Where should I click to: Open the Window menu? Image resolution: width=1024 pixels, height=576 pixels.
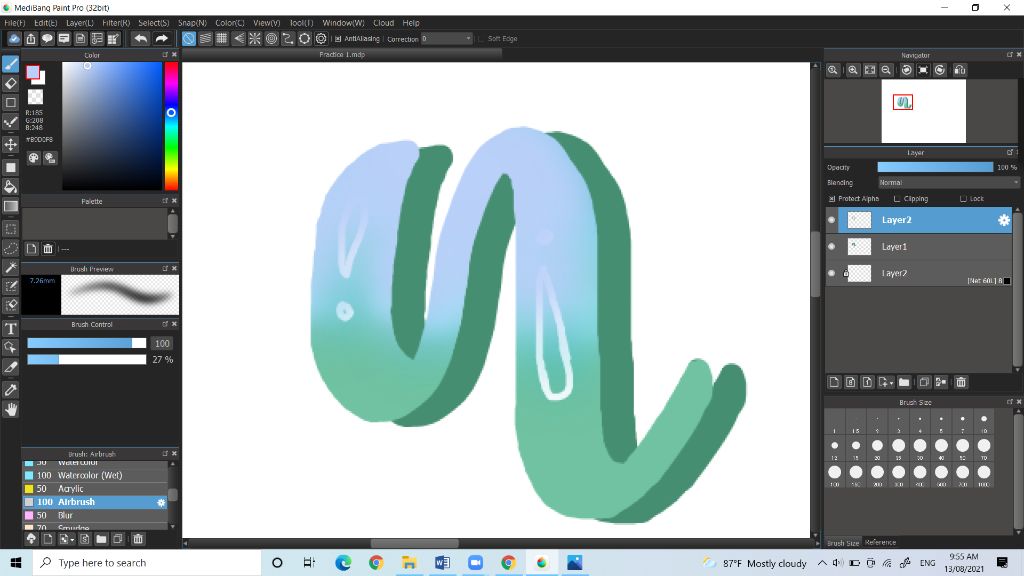(343, 23)
